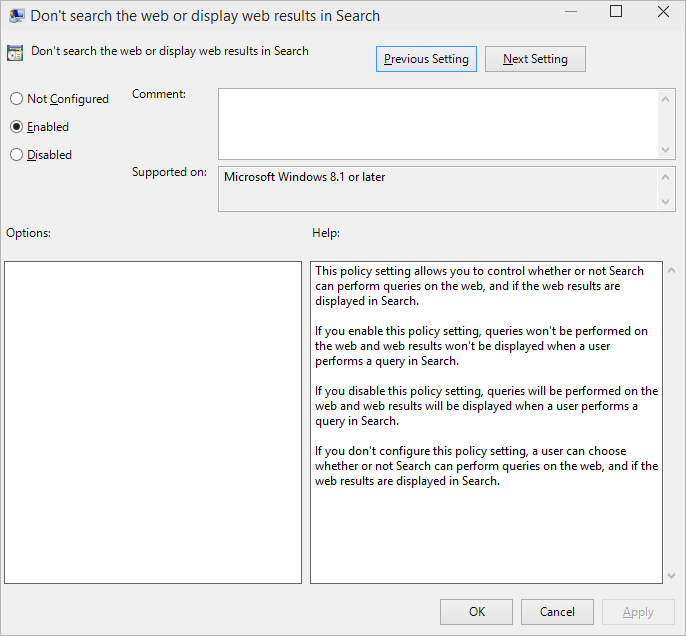Click the Help pane scroll up arrow
This screenshot has width=686, height=636.
coord(672,270)
